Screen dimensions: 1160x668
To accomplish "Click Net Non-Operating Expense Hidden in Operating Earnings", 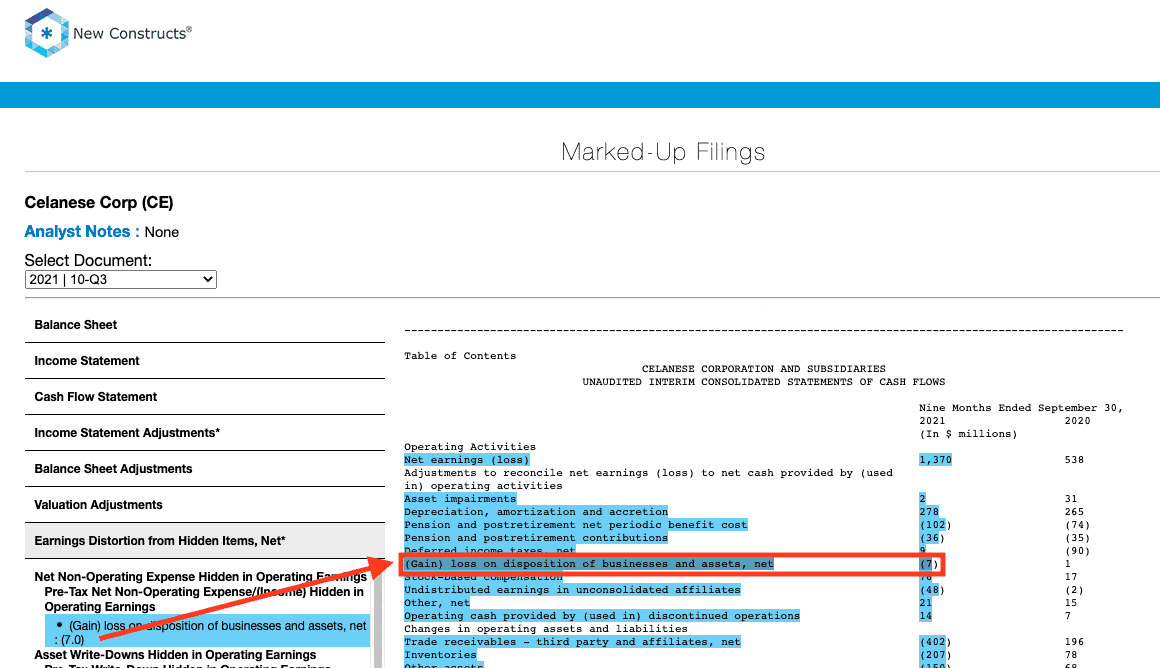I will [200, 577].
